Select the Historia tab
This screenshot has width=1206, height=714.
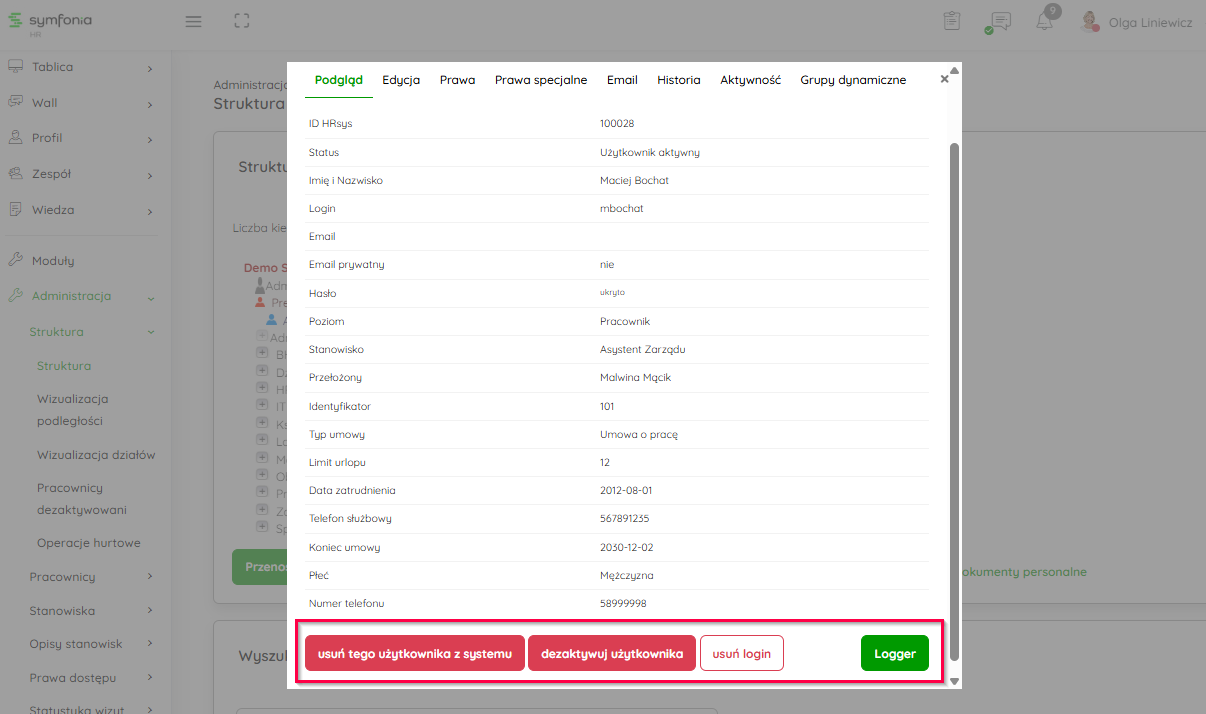[678, 80]
